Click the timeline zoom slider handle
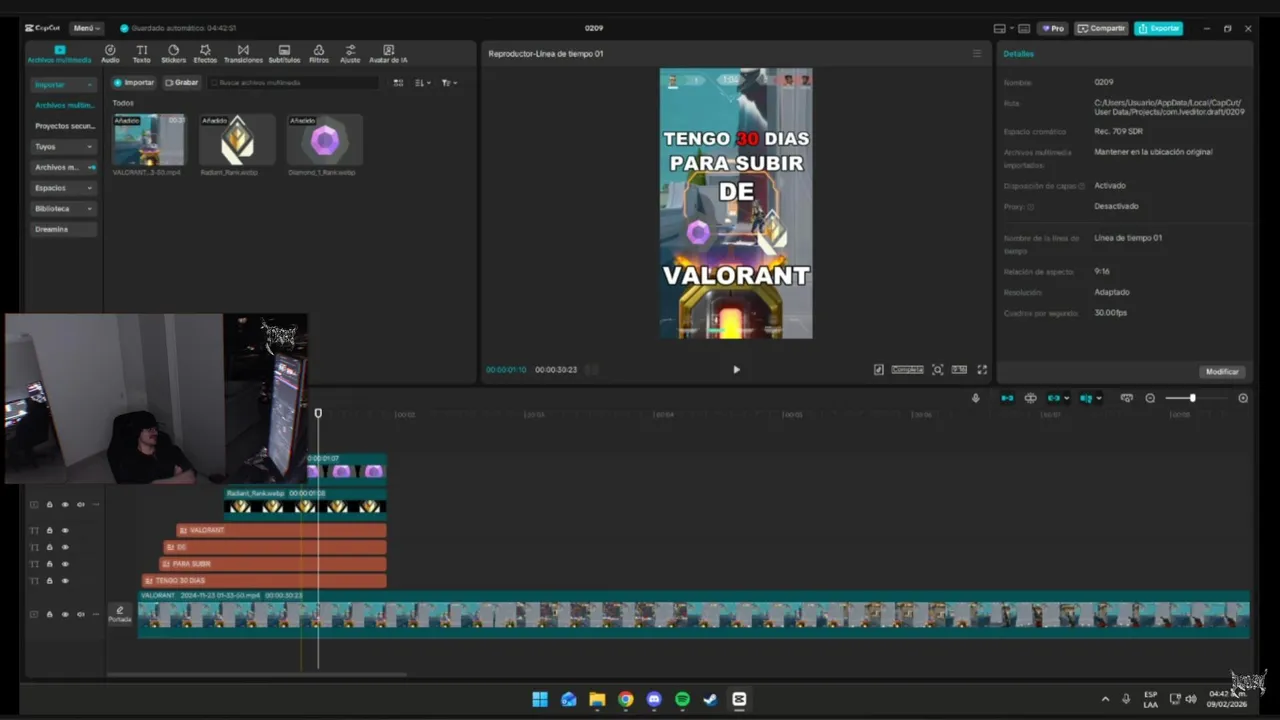1280x720 pixels. click(1192, 398)
